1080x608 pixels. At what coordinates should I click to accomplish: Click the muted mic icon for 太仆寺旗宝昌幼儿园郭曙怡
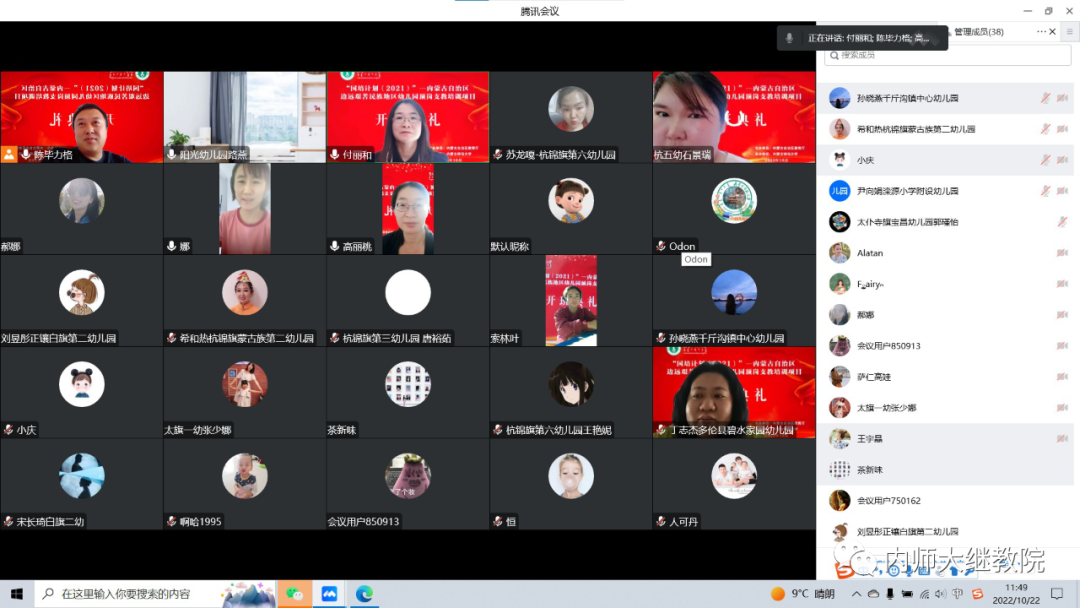(x=1063, y=222)
